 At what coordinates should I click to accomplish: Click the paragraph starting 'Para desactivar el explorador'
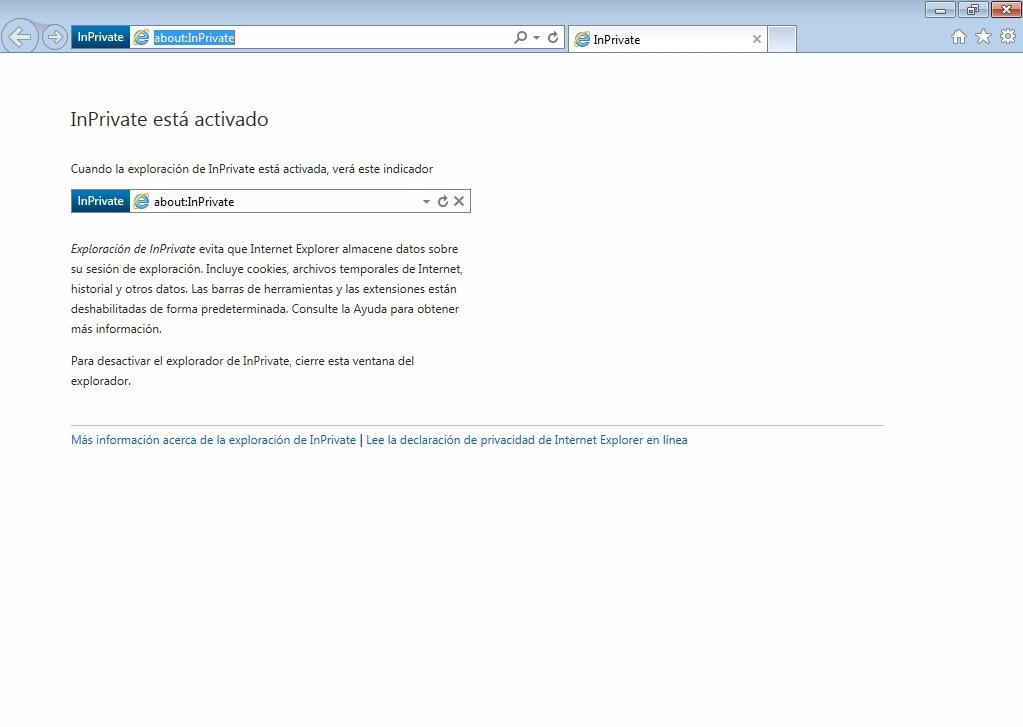(x=243, y=371)
